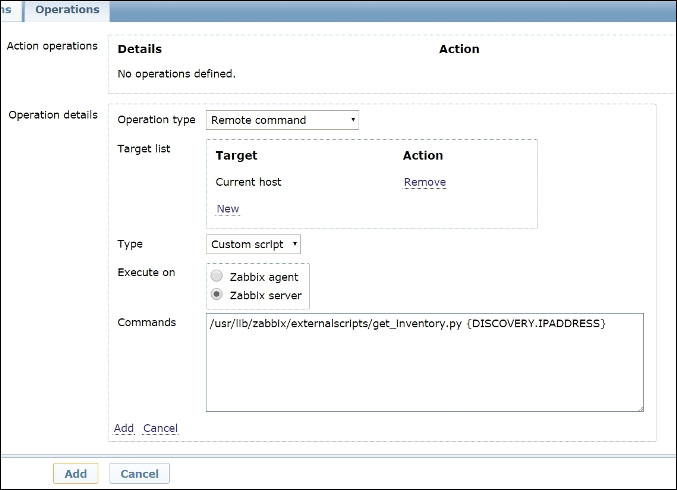
Task: Click the Details column header in Action operations
Action: (x=139, y=49)
